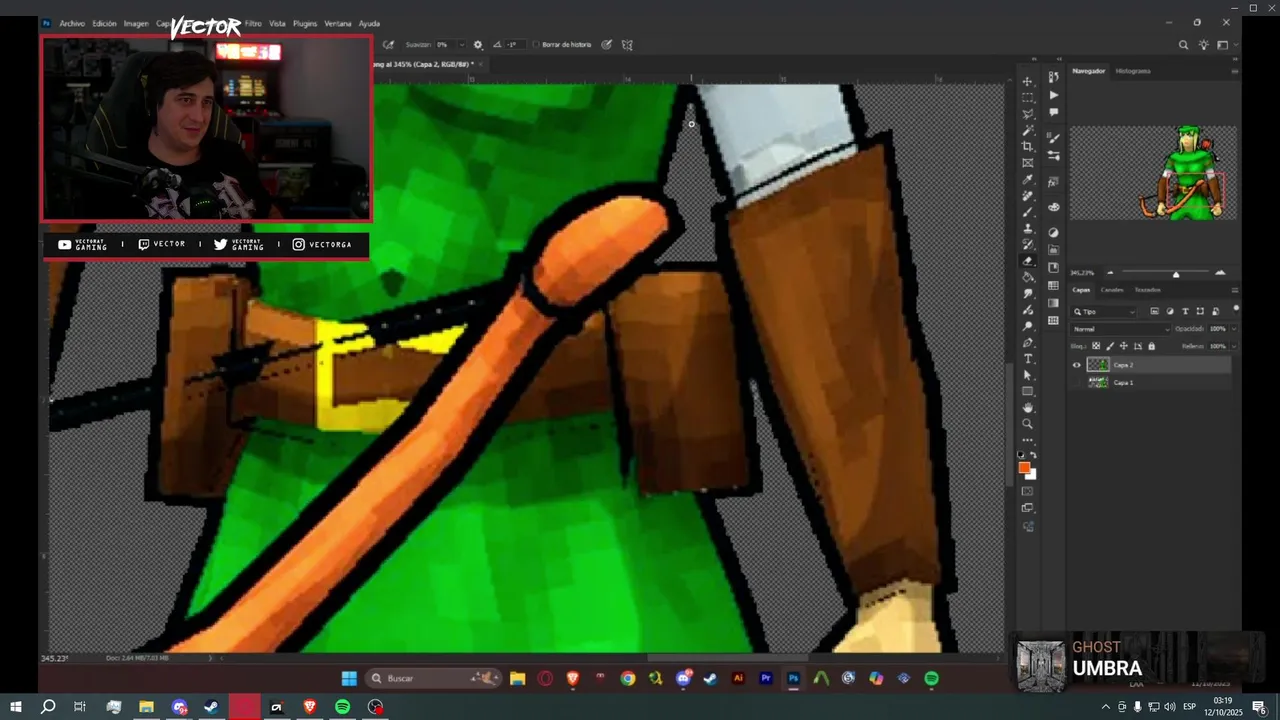Open the Normal blend mode dropdown
1280x720 pixels.
pos(1120,329)
